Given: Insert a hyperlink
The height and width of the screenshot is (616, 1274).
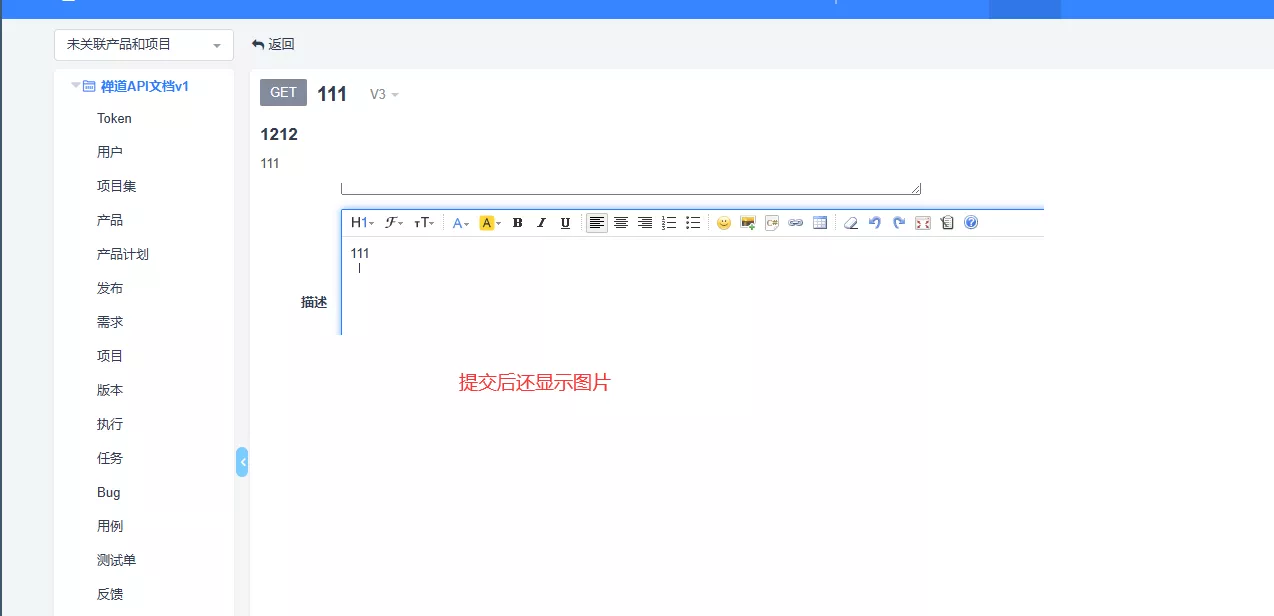Looking at the screenshot, I should click(x=796, y=223).
